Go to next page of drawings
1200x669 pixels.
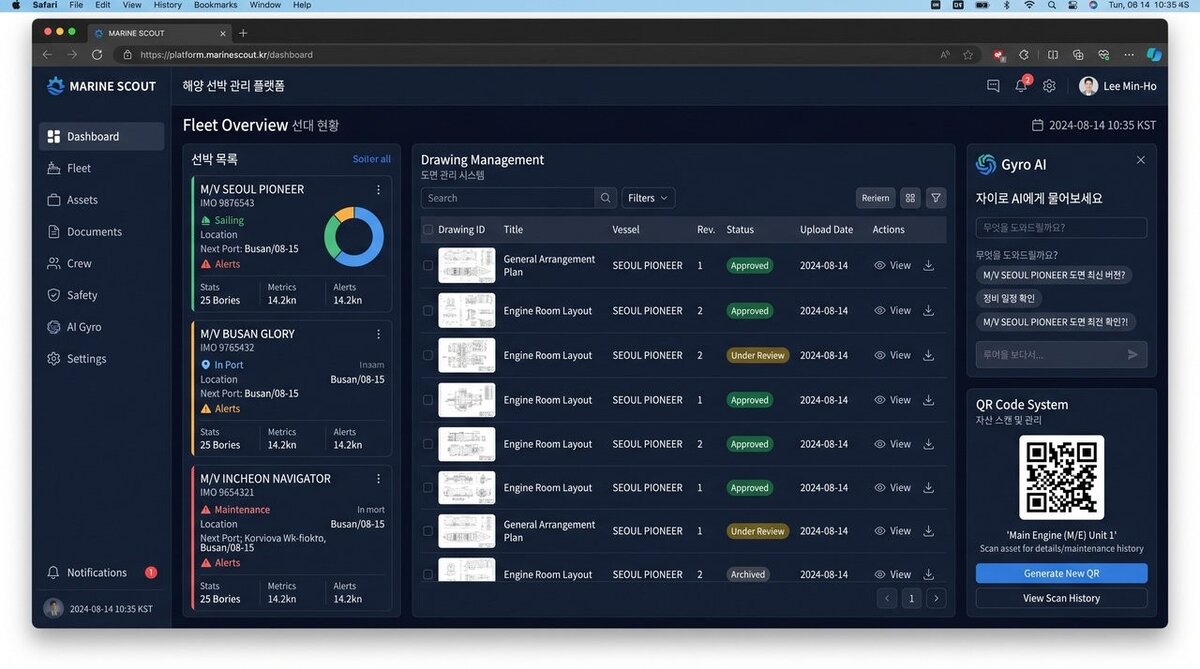pos(936,598)
